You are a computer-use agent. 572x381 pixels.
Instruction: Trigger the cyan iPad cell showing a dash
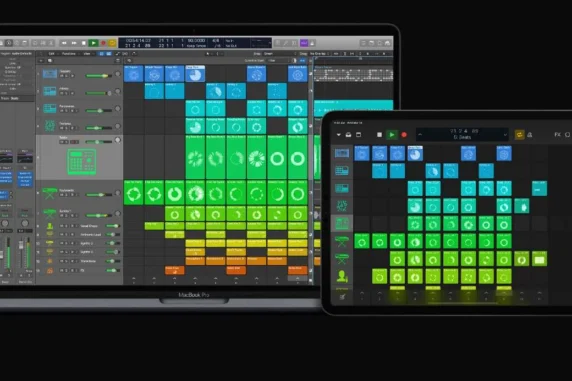(539, 189)
